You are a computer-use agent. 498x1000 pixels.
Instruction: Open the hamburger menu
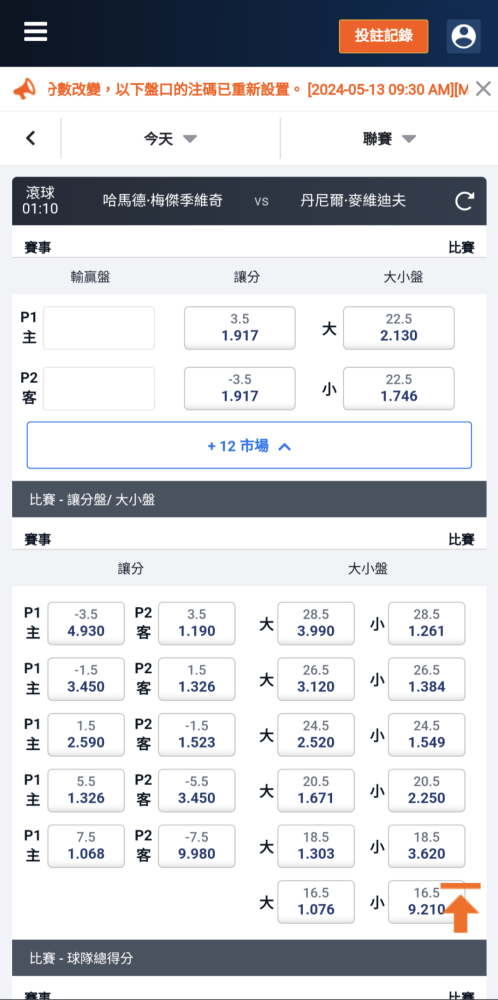(x=36, y=31)
